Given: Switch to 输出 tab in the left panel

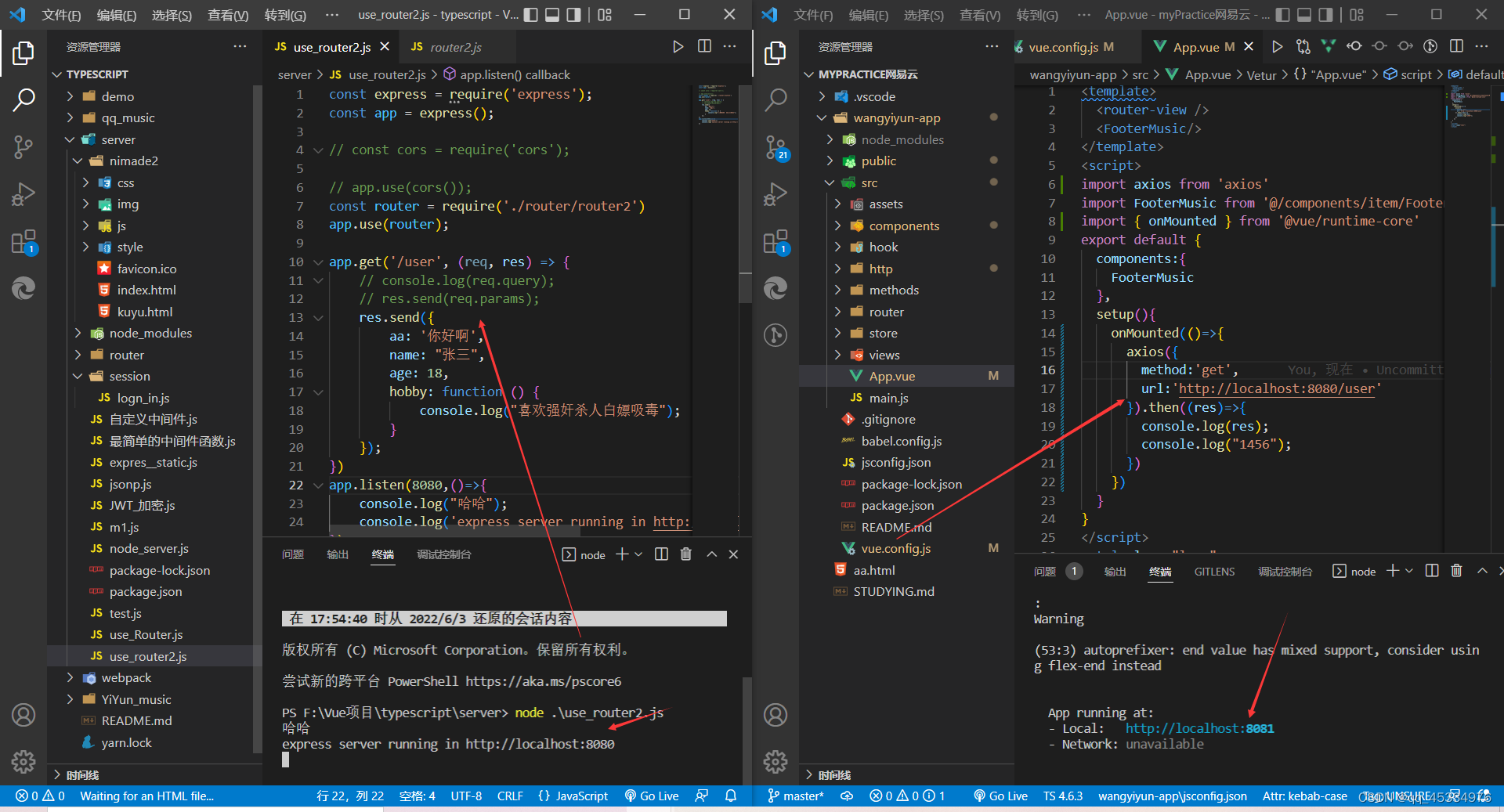Looking at the screenshot, I should click(x=338, y=554).
